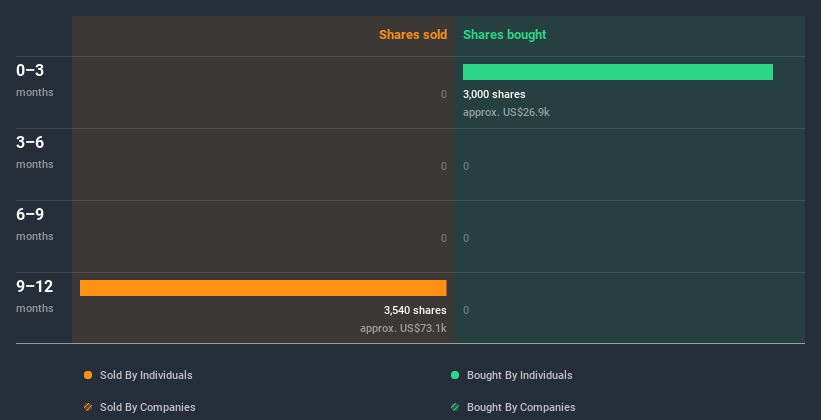The image size is (821, 420).
Task: Click the Bought By Companies striped legend icon
Action: pos(455,407)
